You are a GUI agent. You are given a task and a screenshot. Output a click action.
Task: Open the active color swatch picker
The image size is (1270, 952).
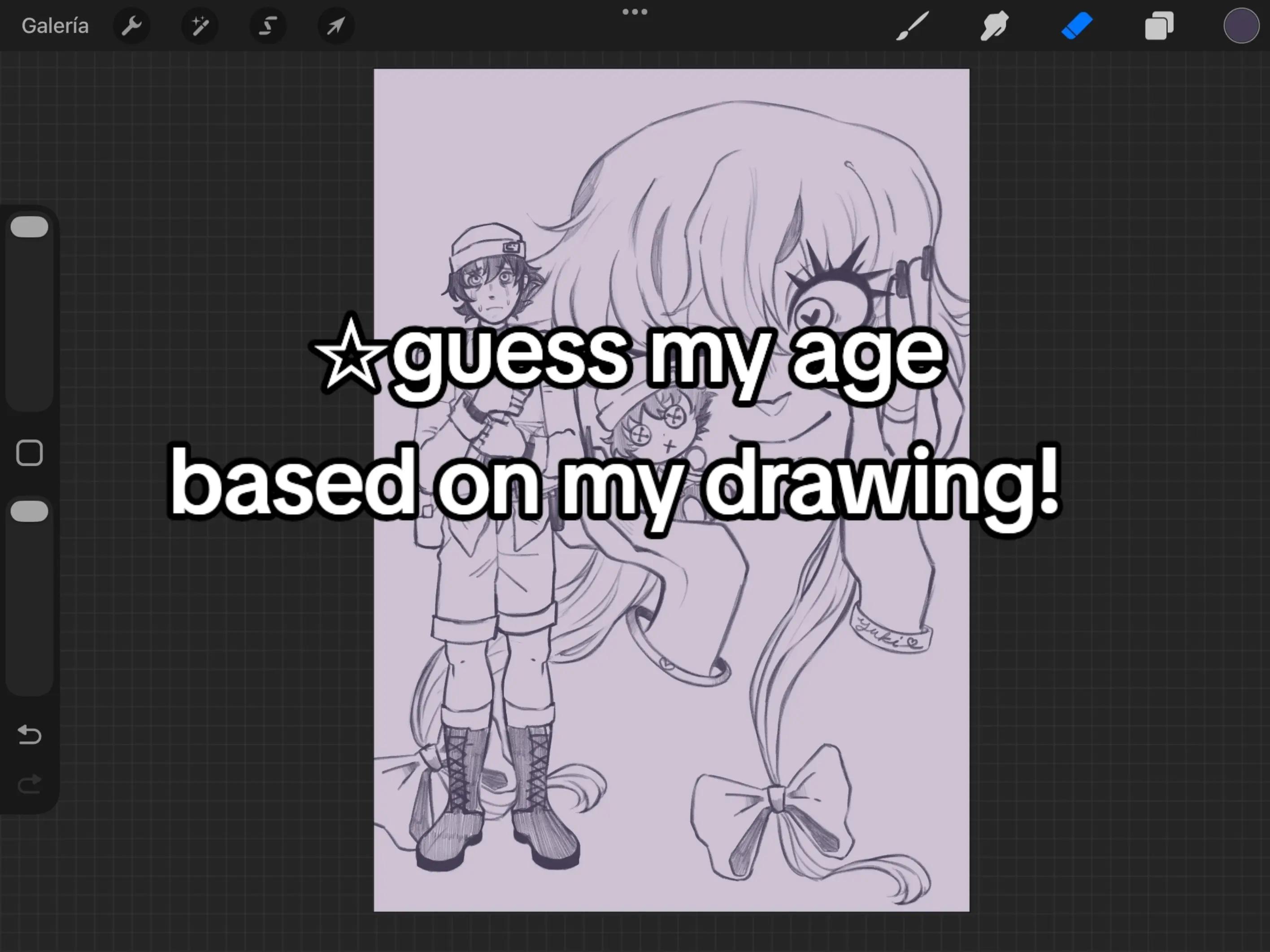coord(1241,26)
